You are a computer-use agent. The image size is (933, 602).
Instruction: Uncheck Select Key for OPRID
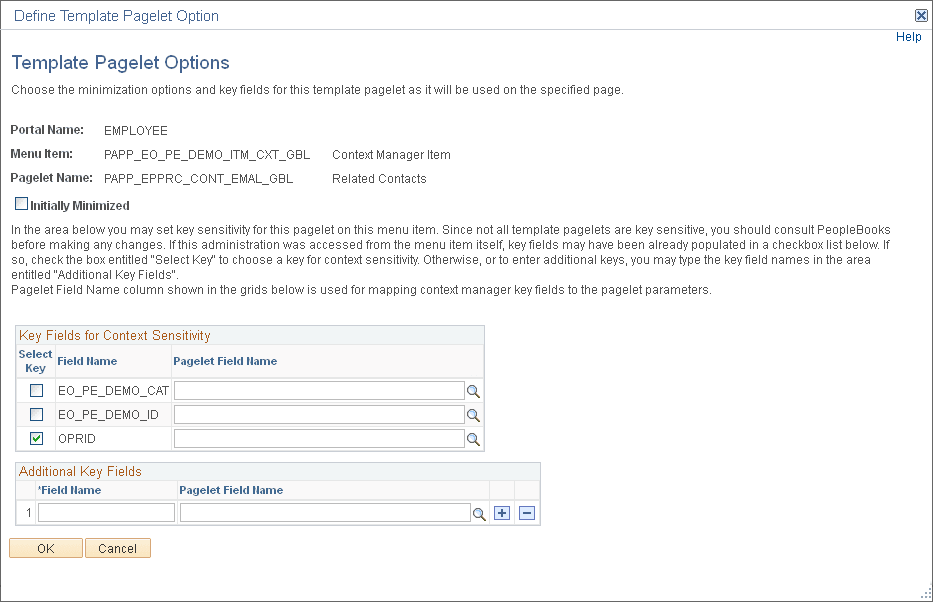click(35, 438)
